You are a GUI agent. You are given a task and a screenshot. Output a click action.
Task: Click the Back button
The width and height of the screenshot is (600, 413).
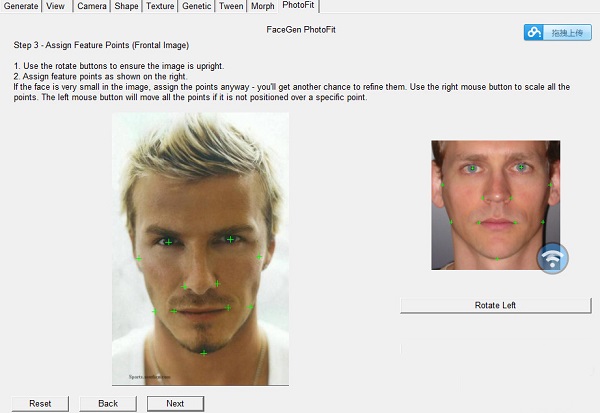pyautogui.click(x=108, y=404)
